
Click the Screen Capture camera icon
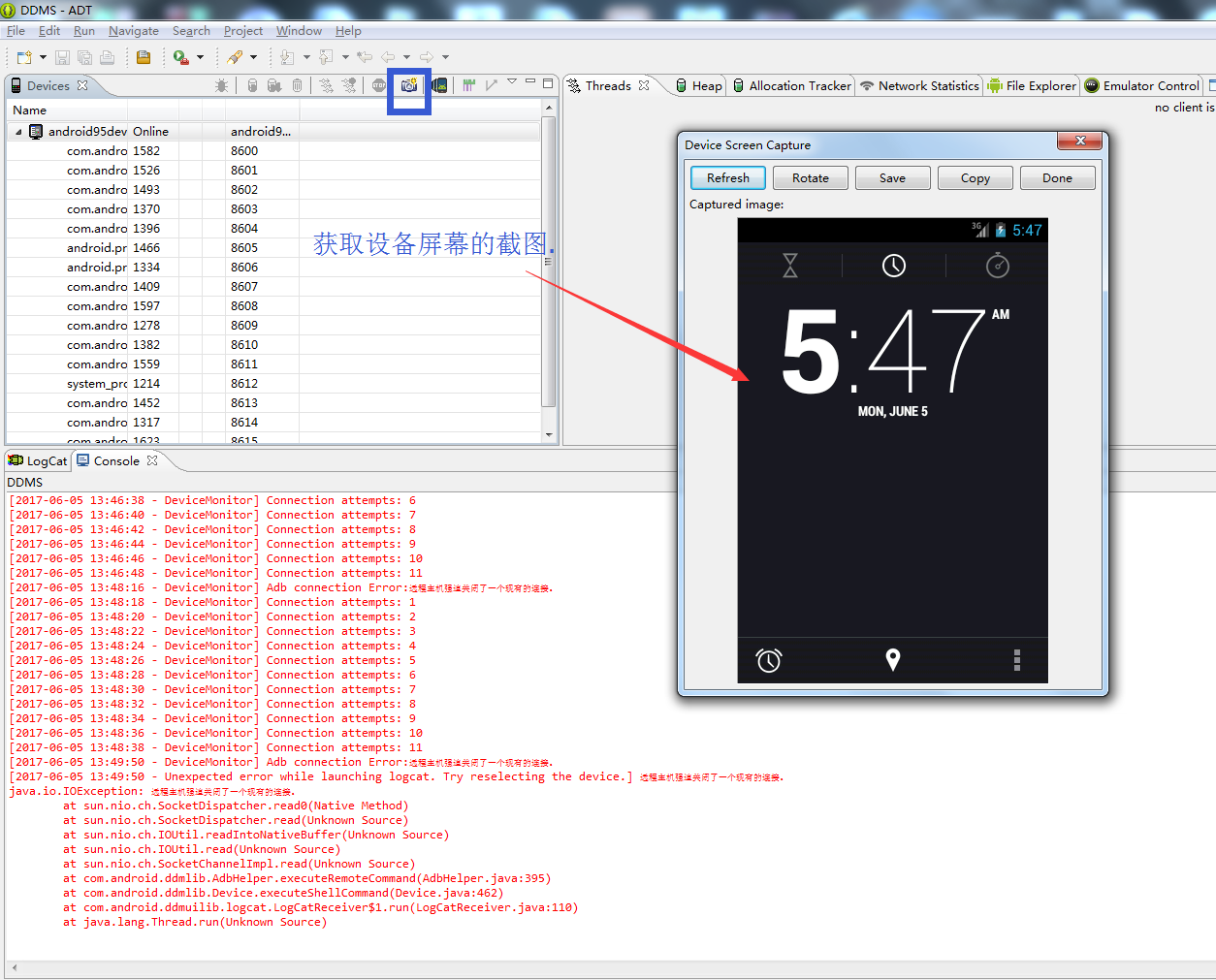point(409,85)
